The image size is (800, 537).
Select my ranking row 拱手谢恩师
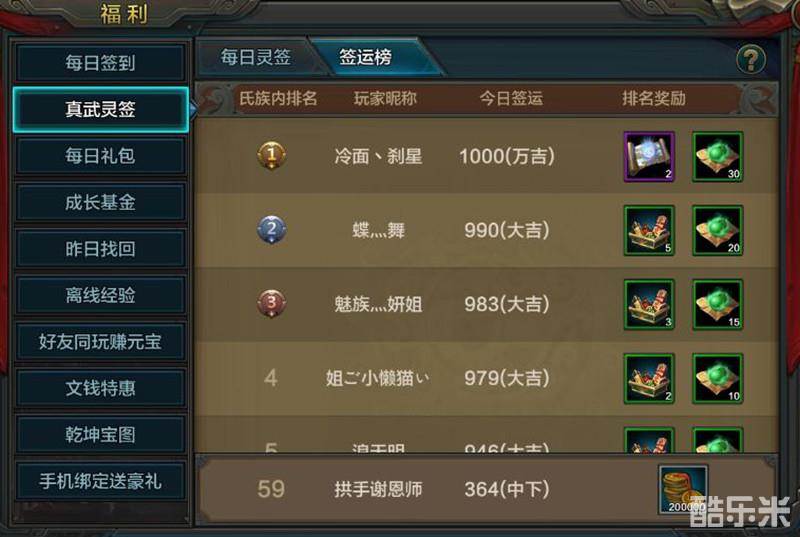tap(486, 489)
